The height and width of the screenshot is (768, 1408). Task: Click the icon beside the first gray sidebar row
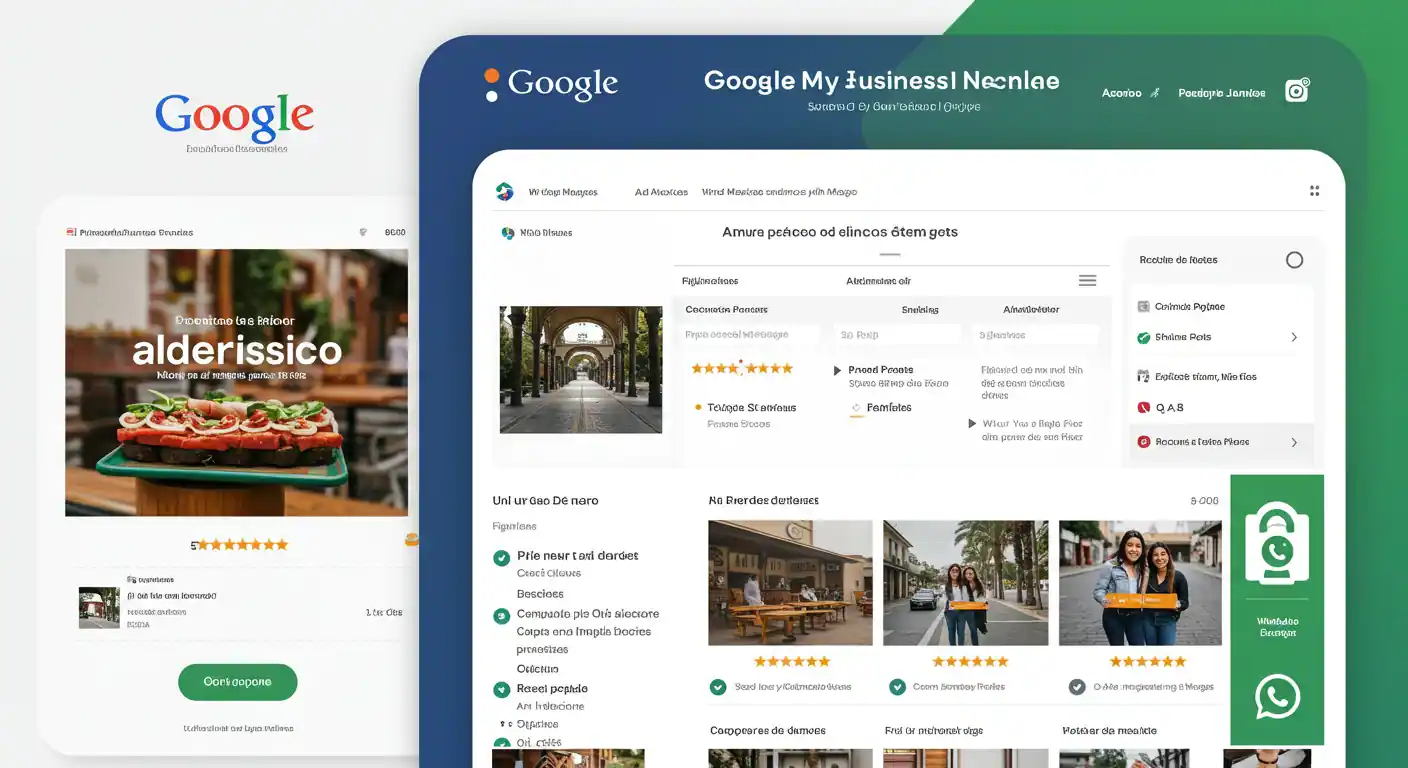point(1143,307)
